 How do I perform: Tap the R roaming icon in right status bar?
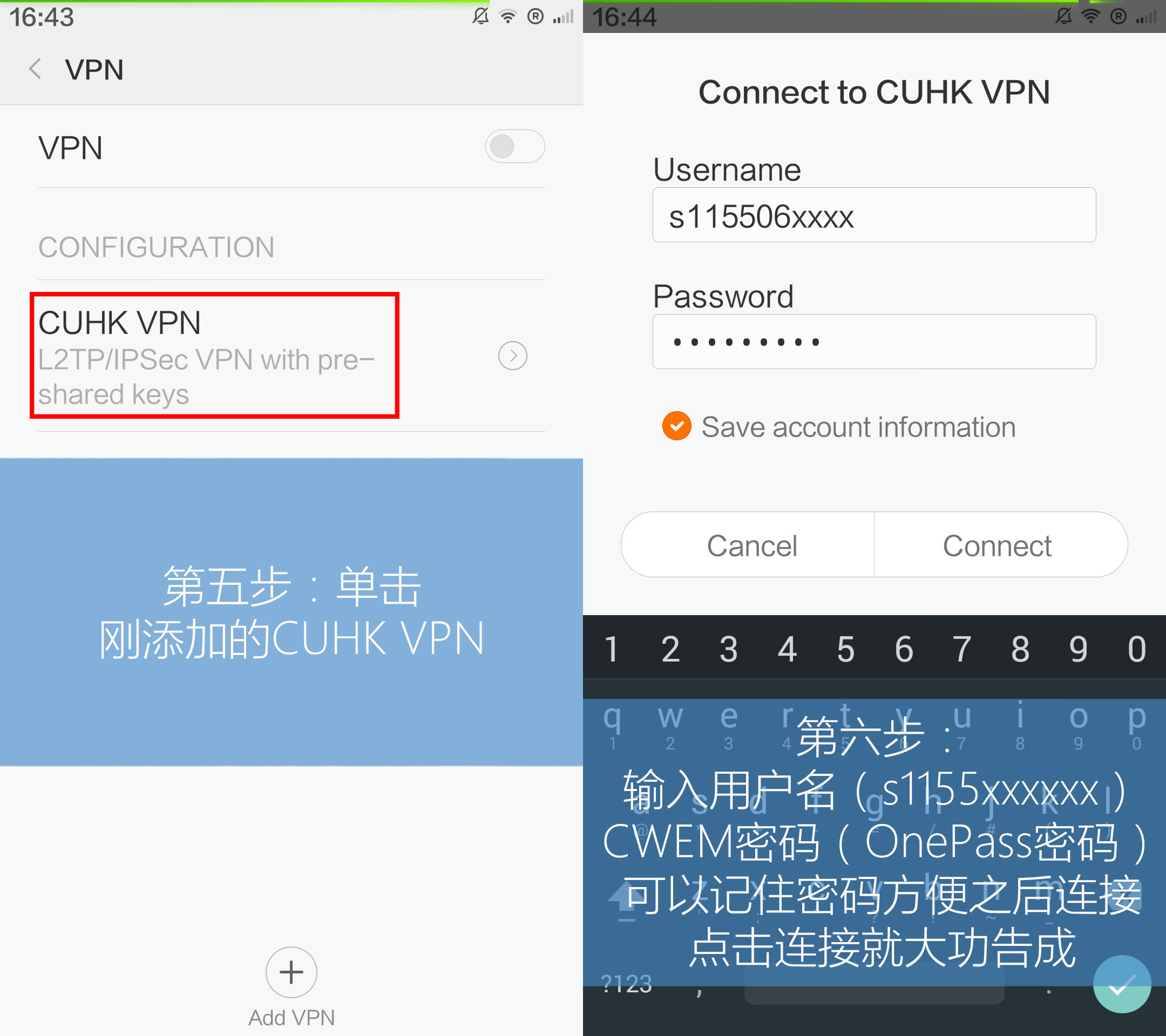coord(1118,16)
